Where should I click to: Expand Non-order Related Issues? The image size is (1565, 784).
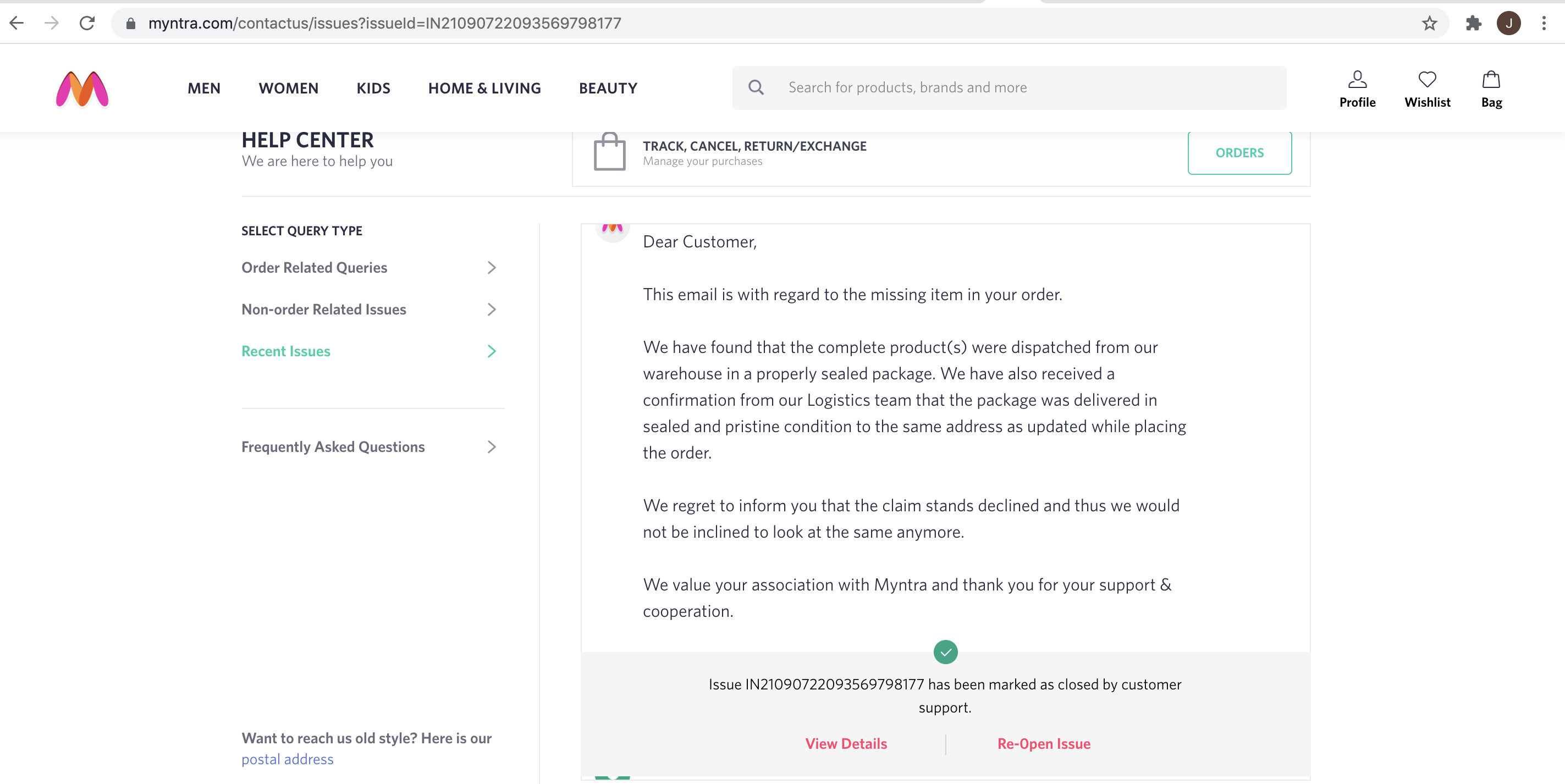[368, 310]
